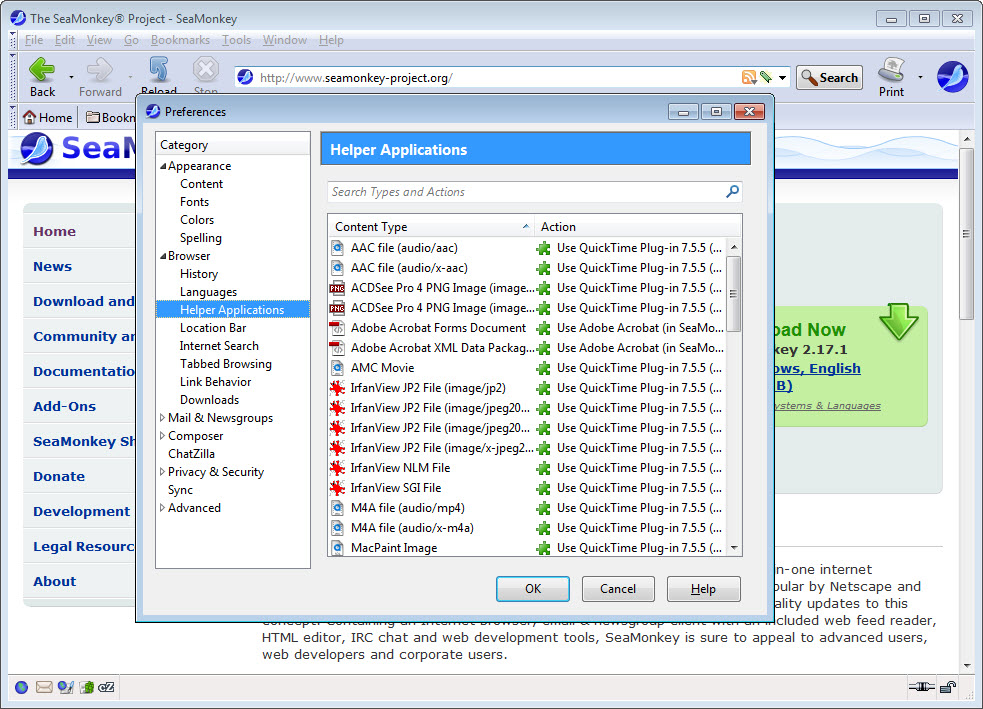Click the webpage scrollbar down arrow

(x=967, y=666)
